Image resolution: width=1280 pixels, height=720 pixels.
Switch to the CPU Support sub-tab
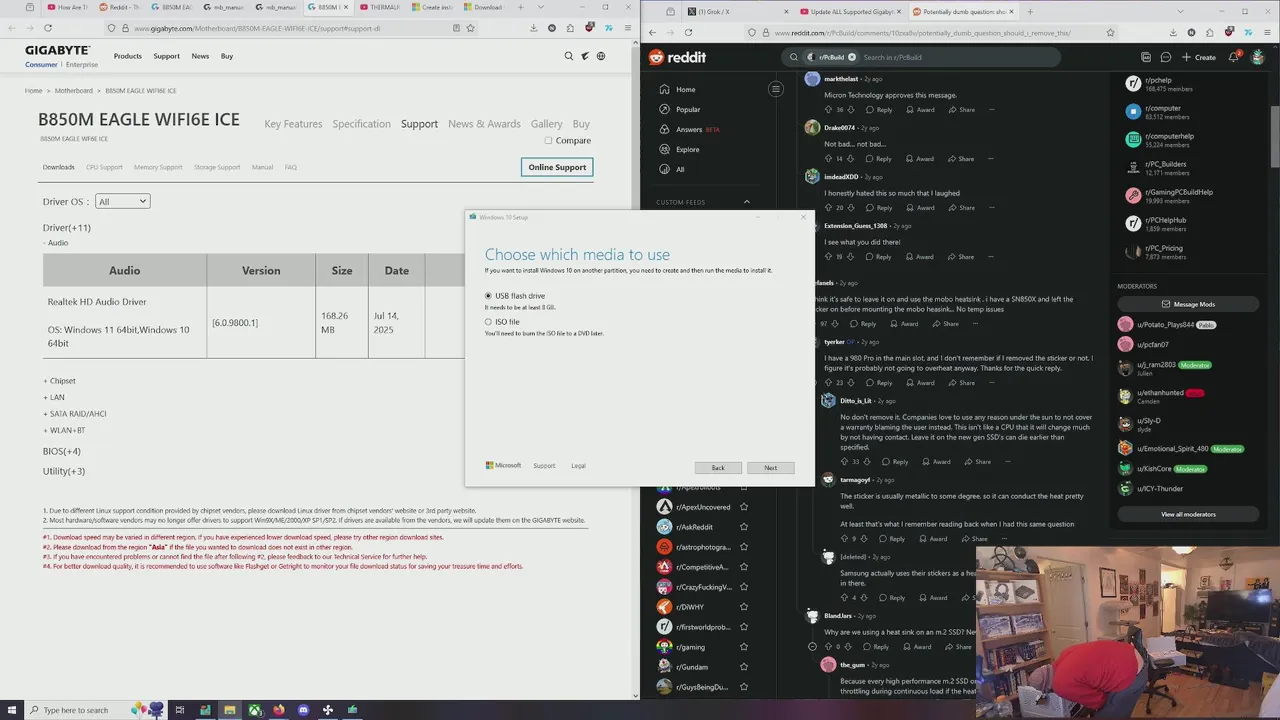[x=104, y=167]
